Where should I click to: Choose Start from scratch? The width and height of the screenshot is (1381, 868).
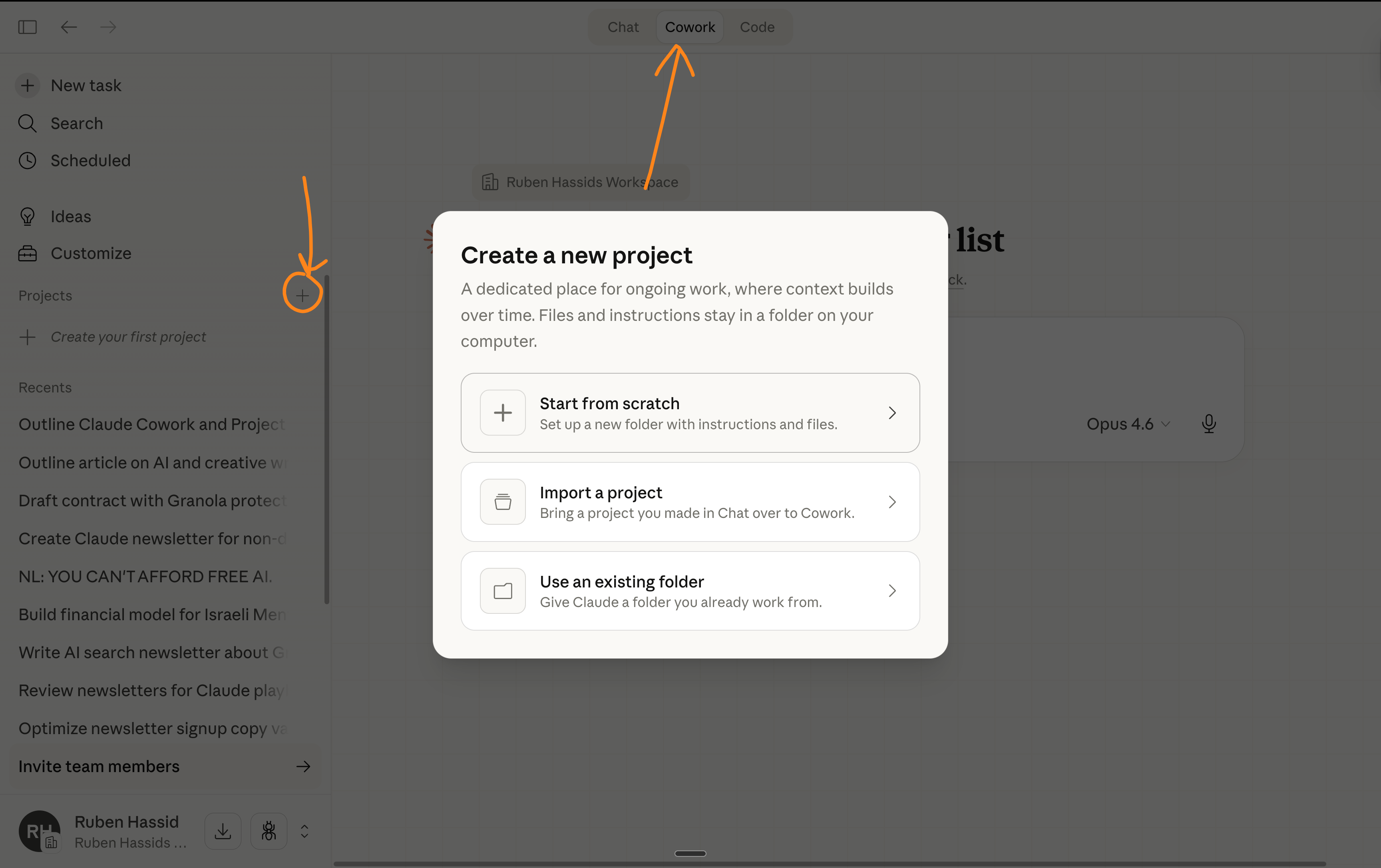point(690,413)
